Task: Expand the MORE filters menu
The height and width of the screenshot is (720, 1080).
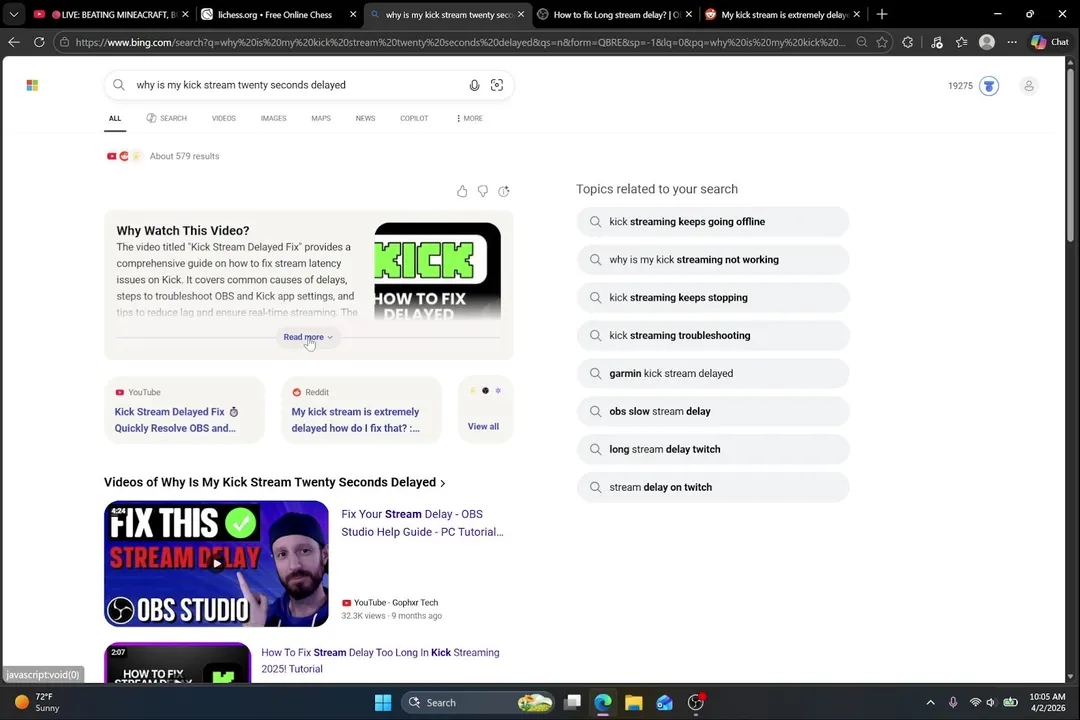Action: click(x=469, y=119)
